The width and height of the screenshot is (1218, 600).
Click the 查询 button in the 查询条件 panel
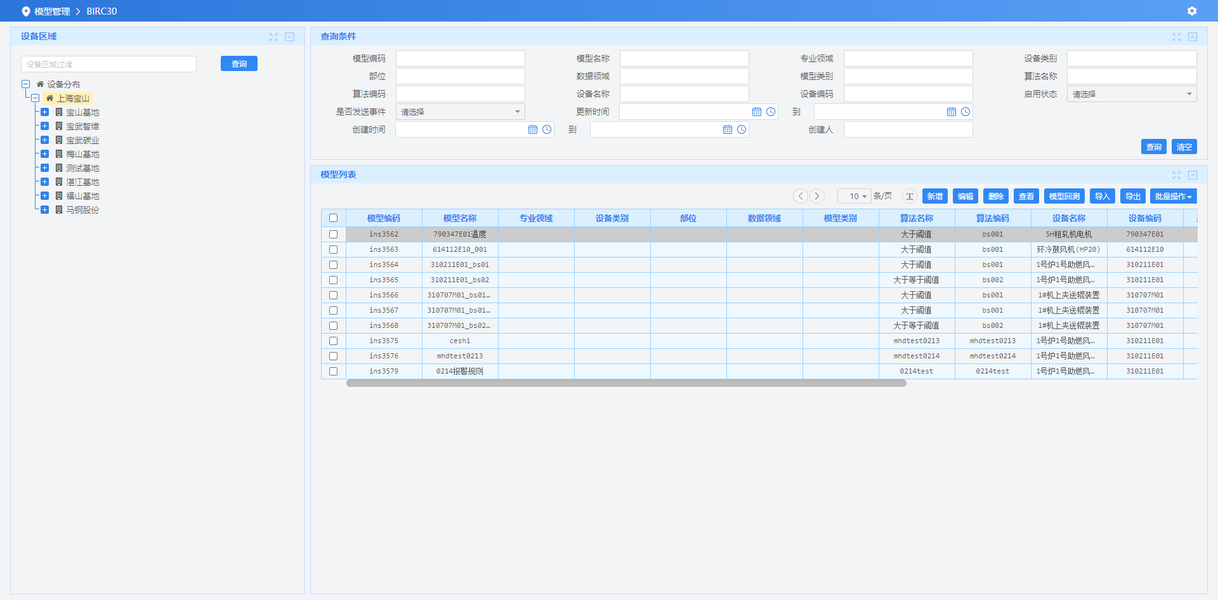click(1154, 147)
